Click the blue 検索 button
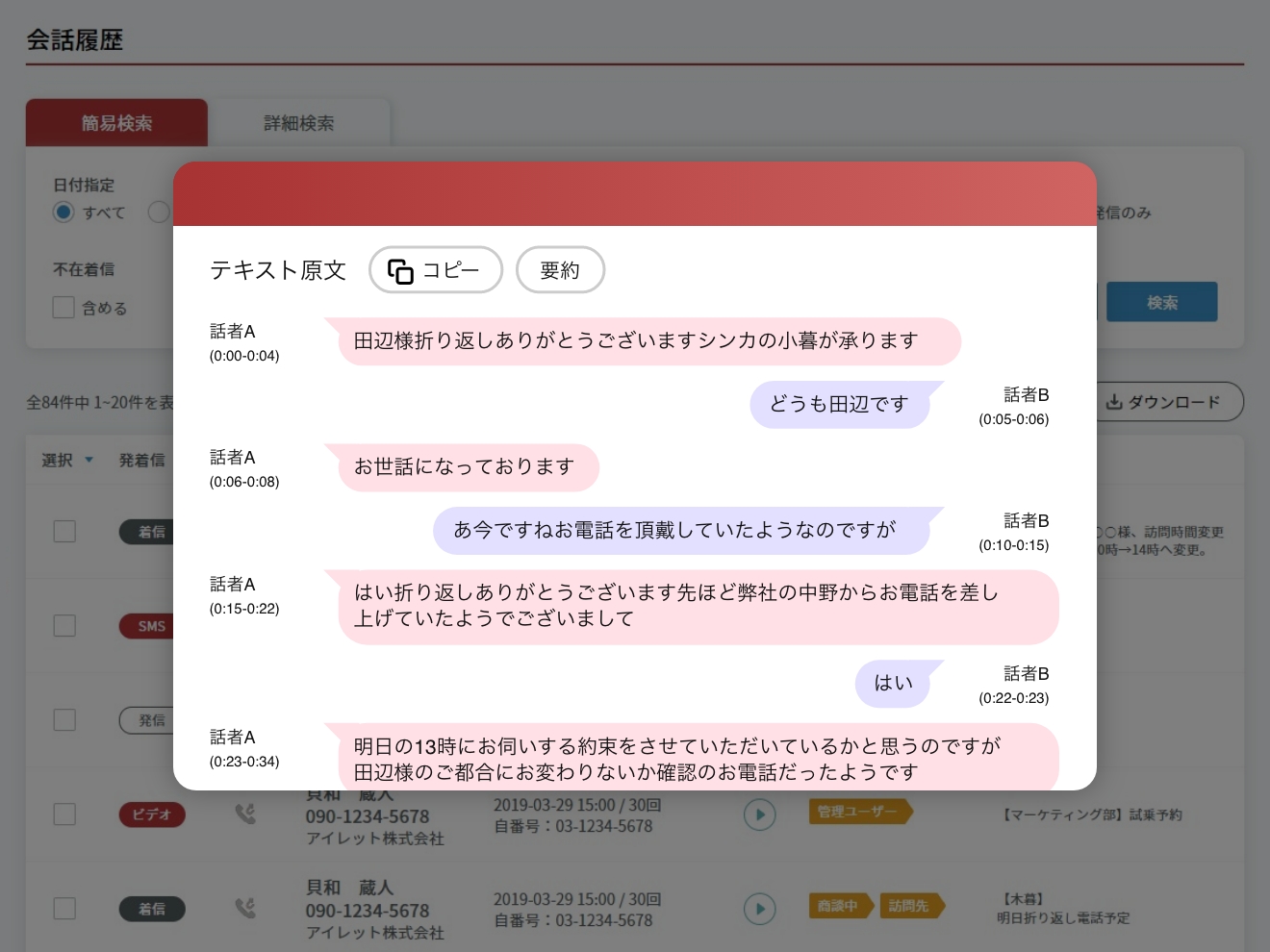 coord(1161,303)
